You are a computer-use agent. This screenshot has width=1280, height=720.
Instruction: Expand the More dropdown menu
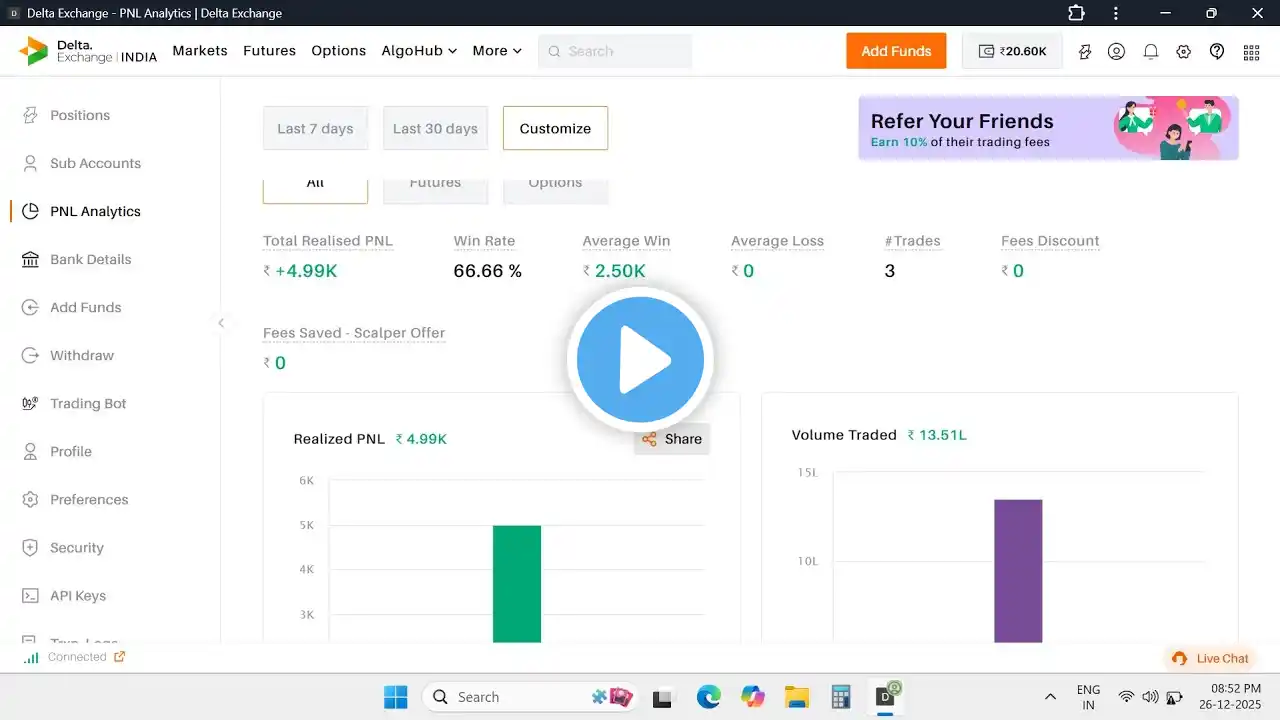click(497, 51)
